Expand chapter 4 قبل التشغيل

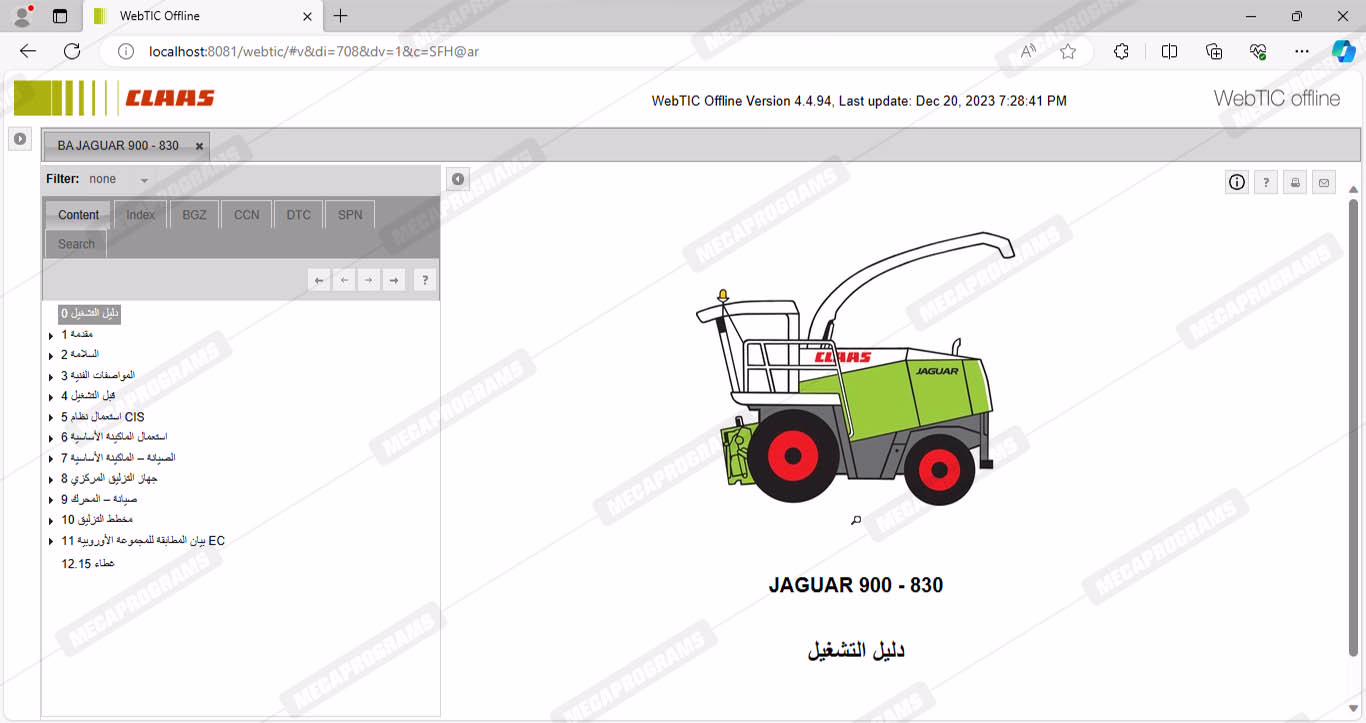[51, 396]
